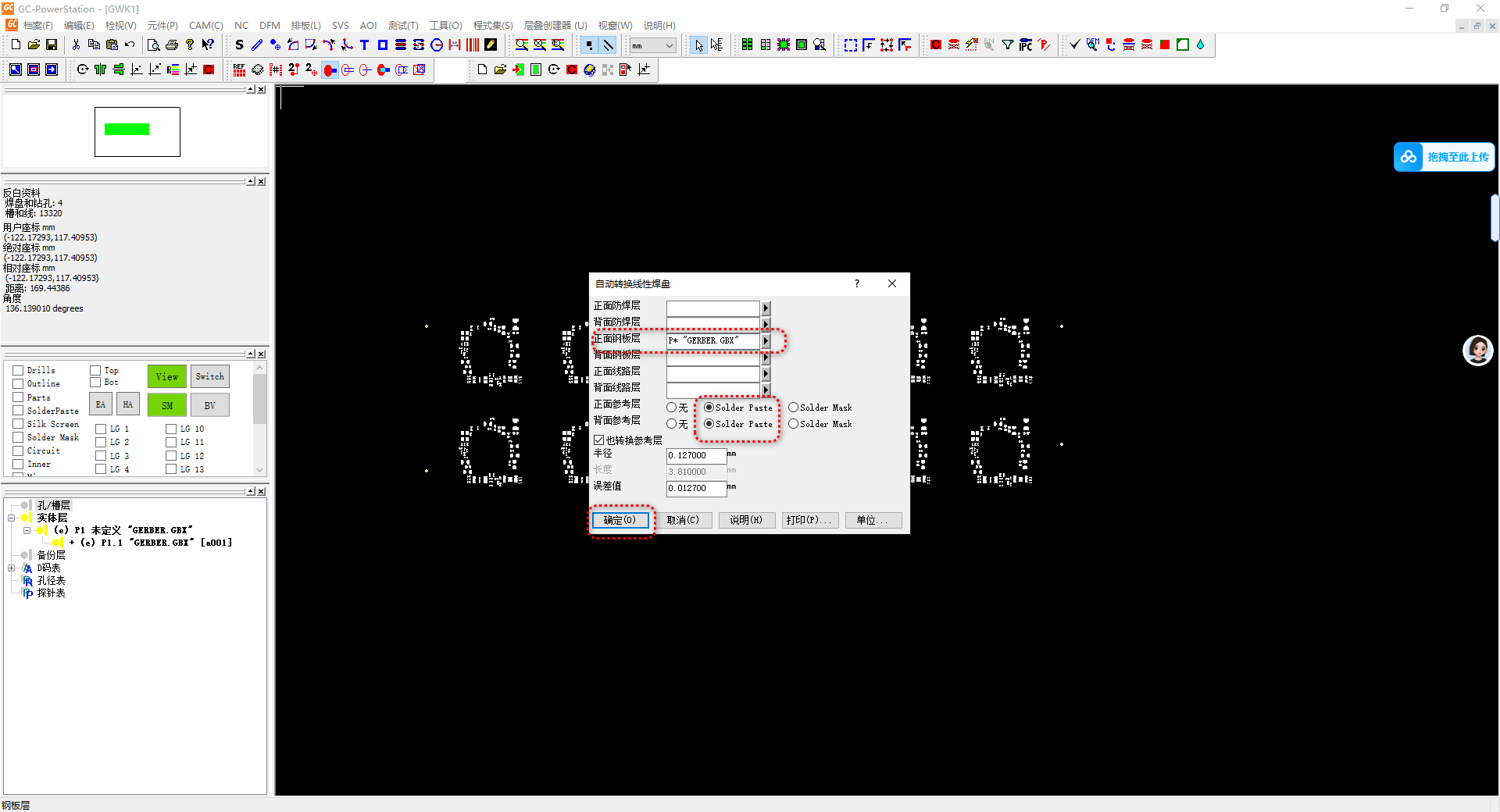Tick the Outline layer checkbox
The image size is (1500, 812).
pos(17,383)
